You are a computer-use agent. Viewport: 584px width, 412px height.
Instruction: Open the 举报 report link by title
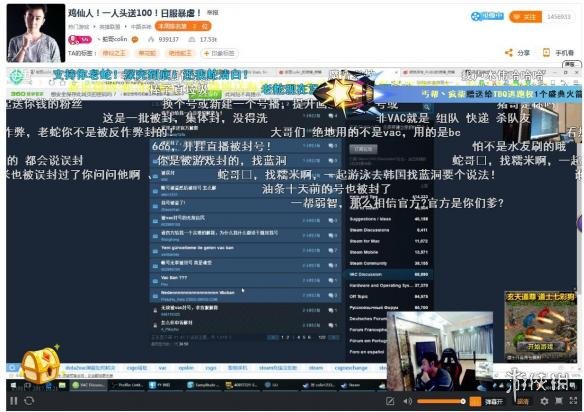[213, 13]
